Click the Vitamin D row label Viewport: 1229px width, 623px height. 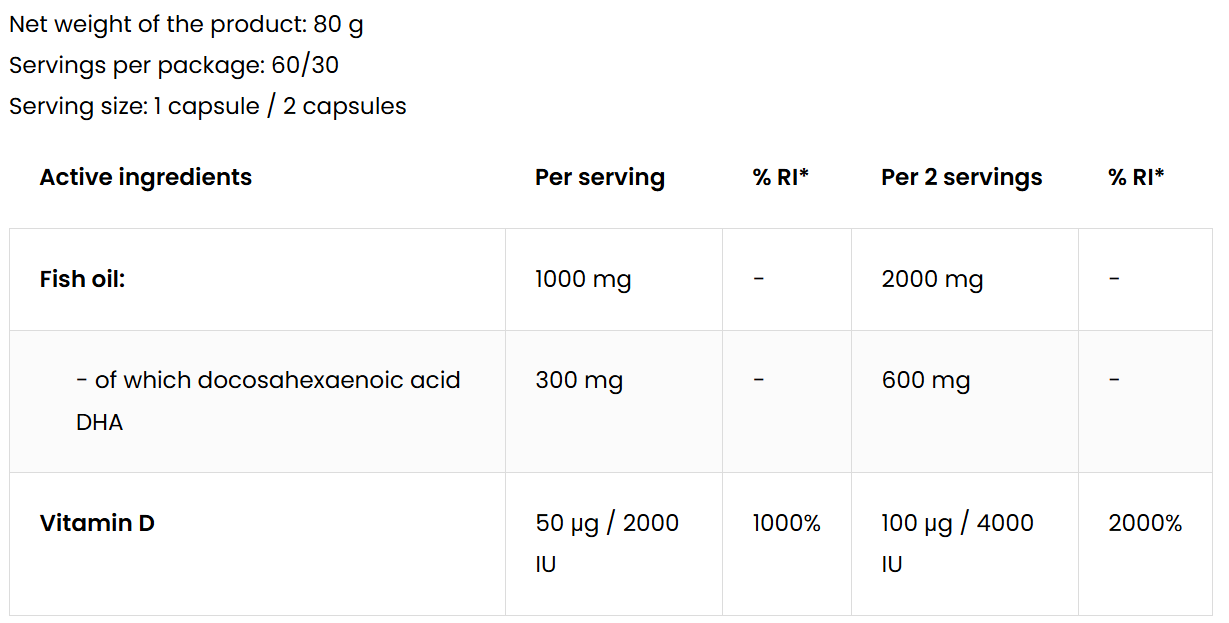click(97, 522)
